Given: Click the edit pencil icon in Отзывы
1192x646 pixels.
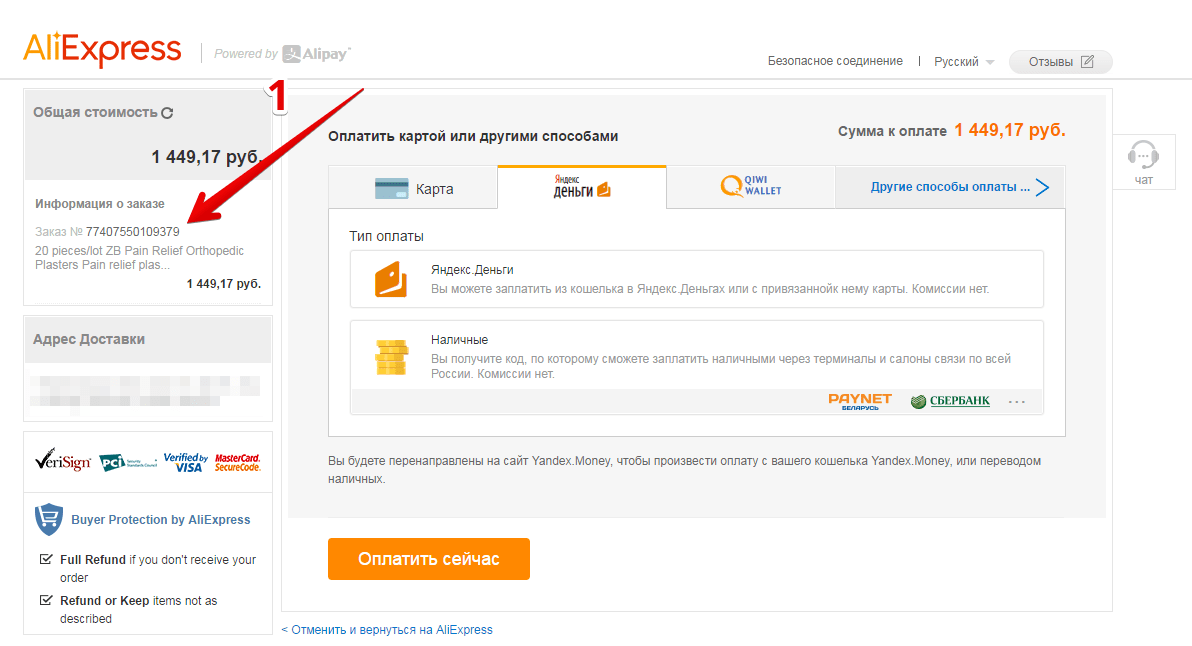Looking at the screenshot, I should click(x=1087, y=62).
